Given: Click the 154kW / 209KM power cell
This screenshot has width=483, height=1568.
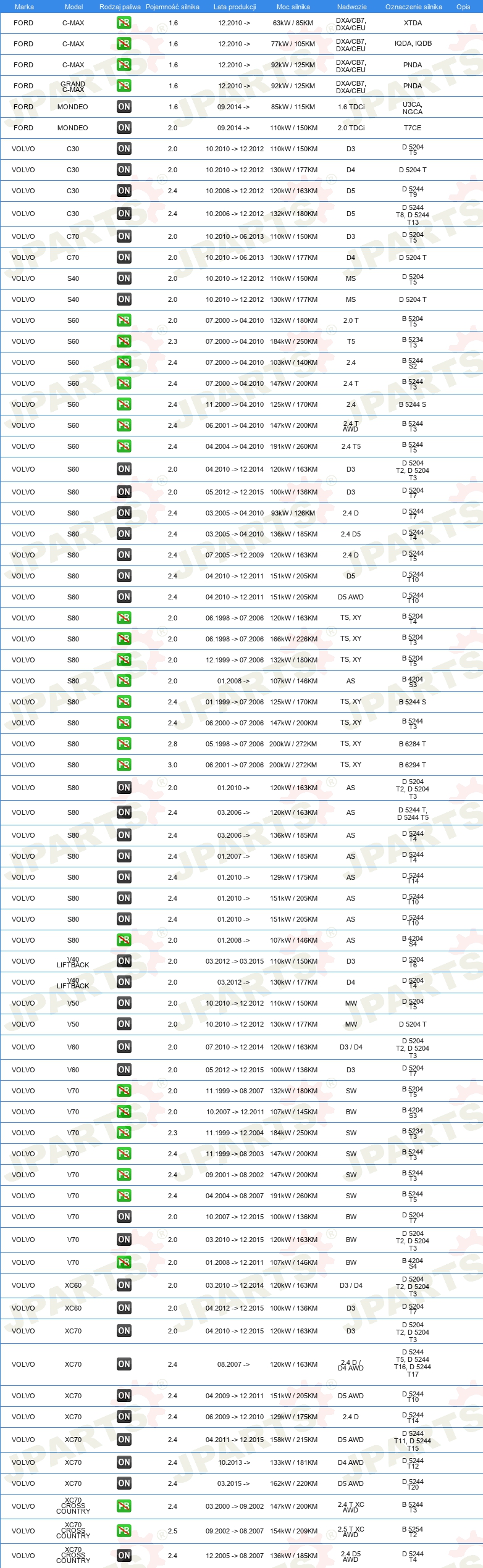Looking at the screenshot, I should [293, 1531].
